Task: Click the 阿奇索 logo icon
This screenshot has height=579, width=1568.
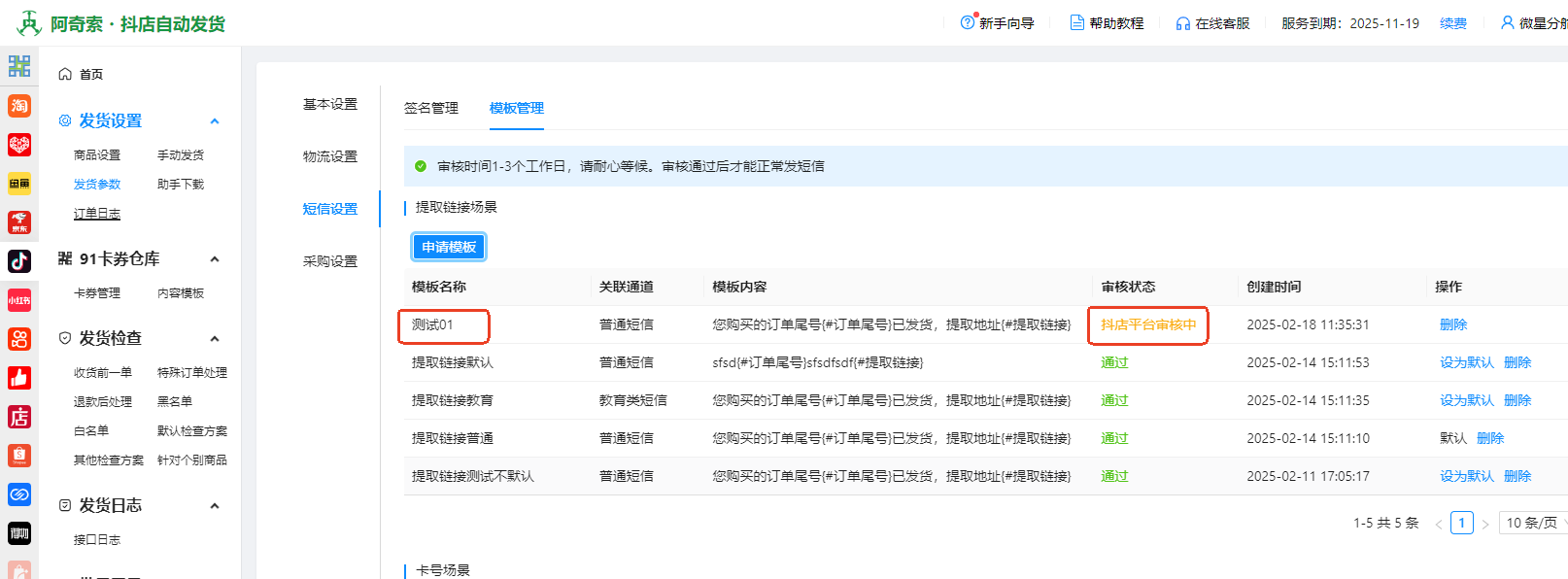Action: tap(29, 23)
